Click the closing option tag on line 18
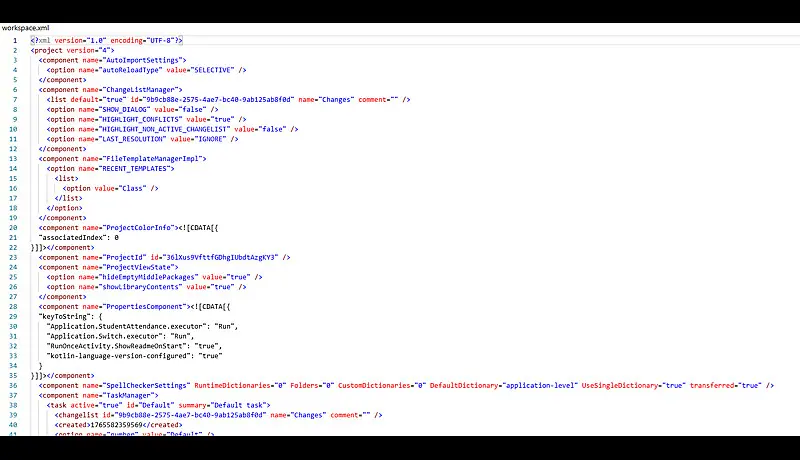Screen dimensions: 800x460 [x=64, y=208]
